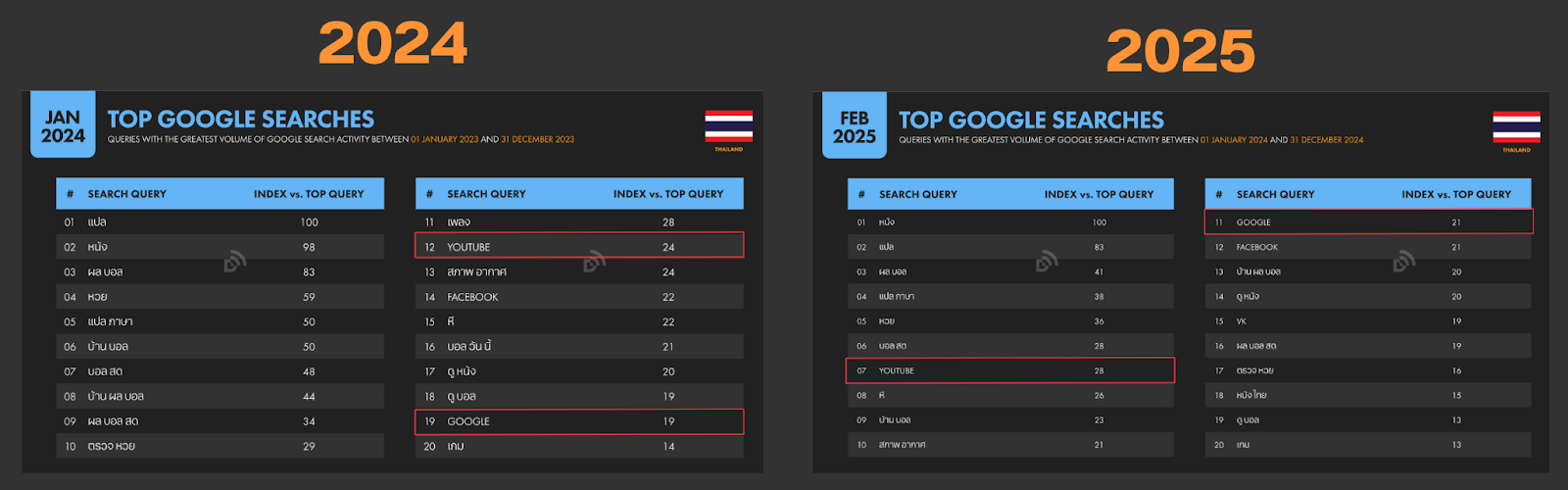1568x490 pixels.
Task: Click SEARCH QUERY header in 2025 left table
Action: pyautogui.click(x=918, y=194)
